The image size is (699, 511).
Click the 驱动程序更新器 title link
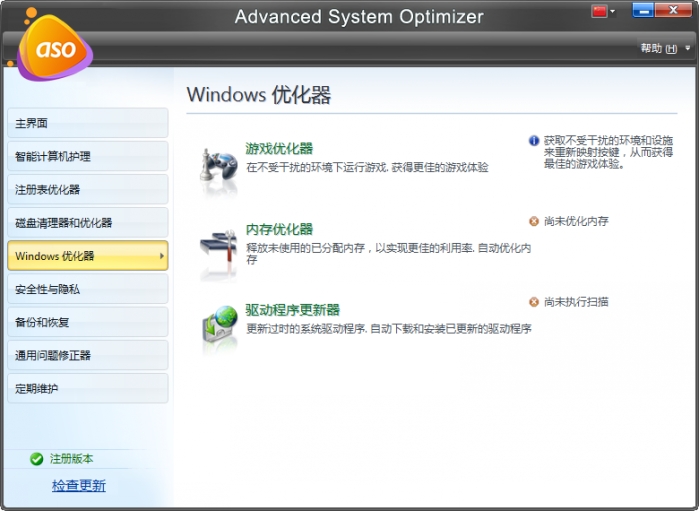point(292,310)
